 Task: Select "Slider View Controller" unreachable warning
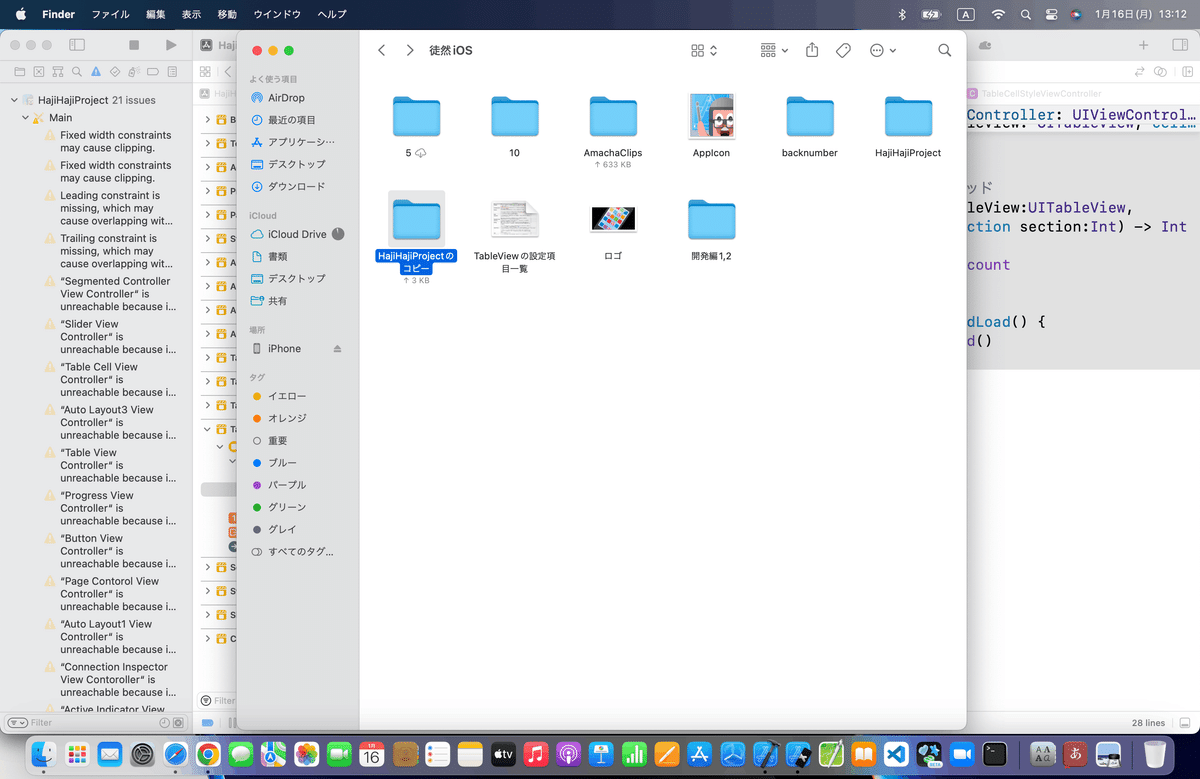[111, 337]
